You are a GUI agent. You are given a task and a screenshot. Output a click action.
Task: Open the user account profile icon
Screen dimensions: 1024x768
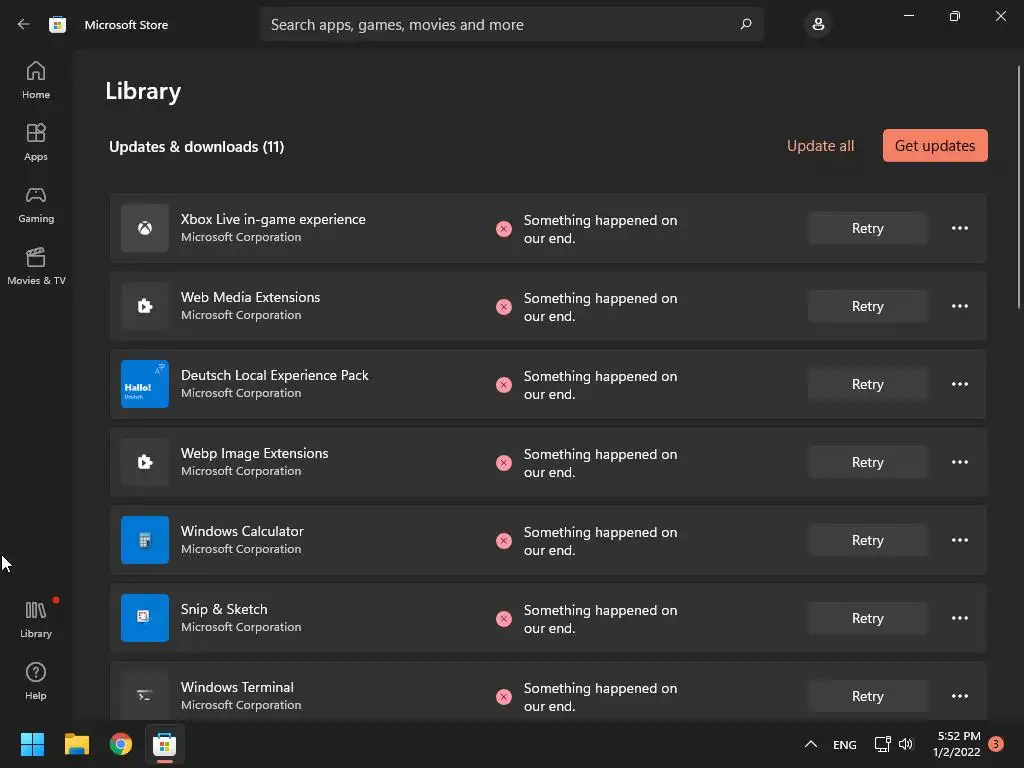(x=818, y=24)
